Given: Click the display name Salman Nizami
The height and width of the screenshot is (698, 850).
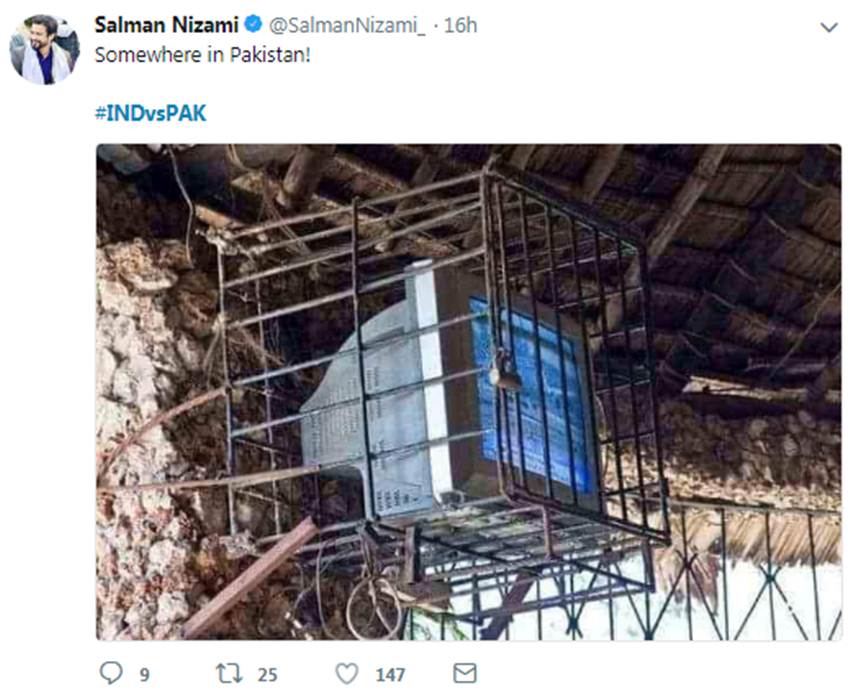Looking at the screenshot, I should click(x=166, y=25).
